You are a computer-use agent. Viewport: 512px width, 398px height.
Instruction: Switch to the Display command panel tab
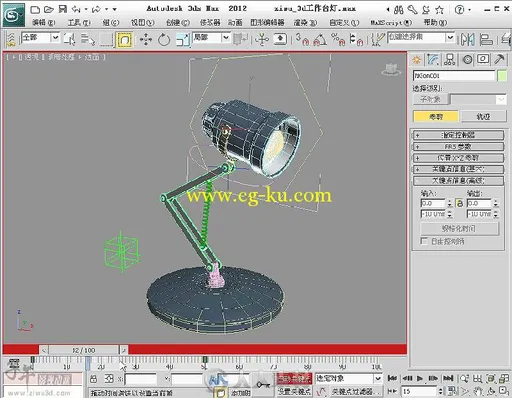tap(483, 60)
